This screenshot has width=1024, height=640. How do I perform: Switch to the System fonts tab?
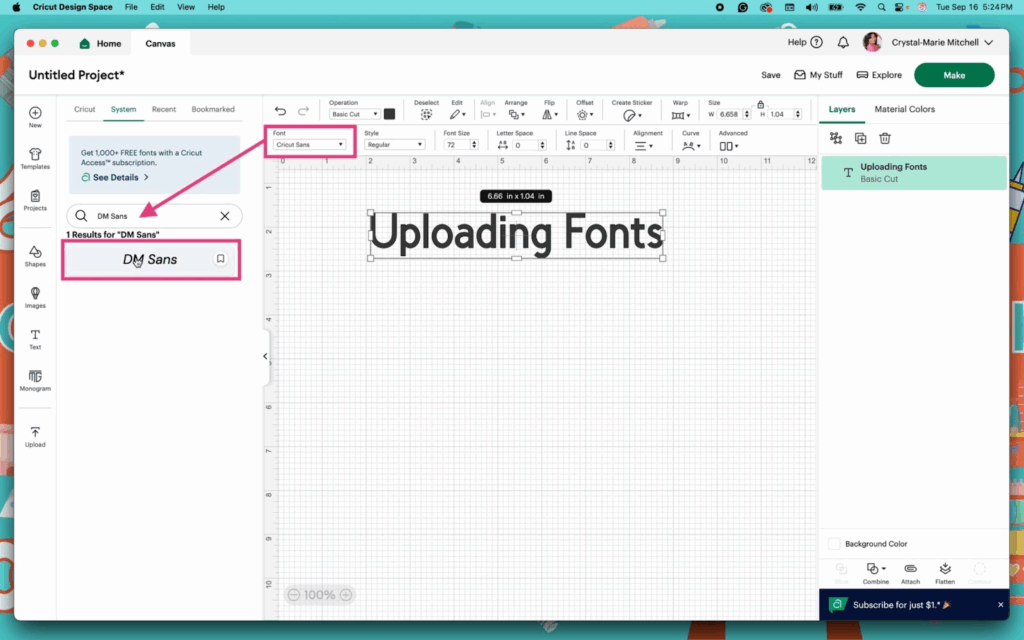click(x=123, y=109)
